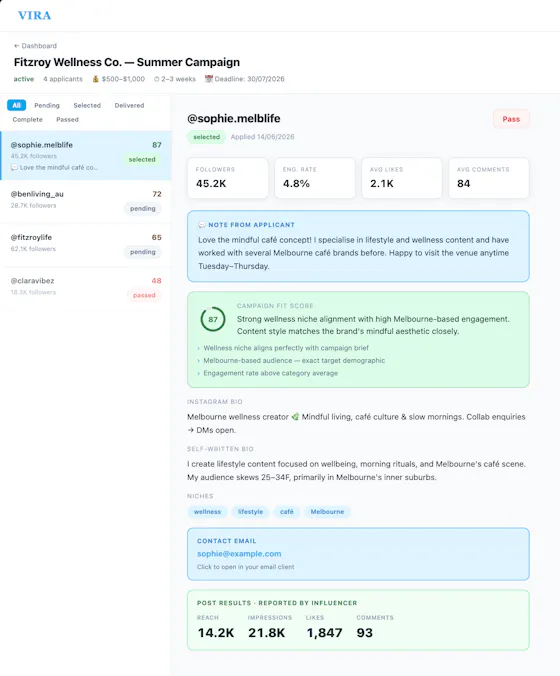Go back via Dashboard arrow link
Screen dimensions: 560x676
pos(35,46)
